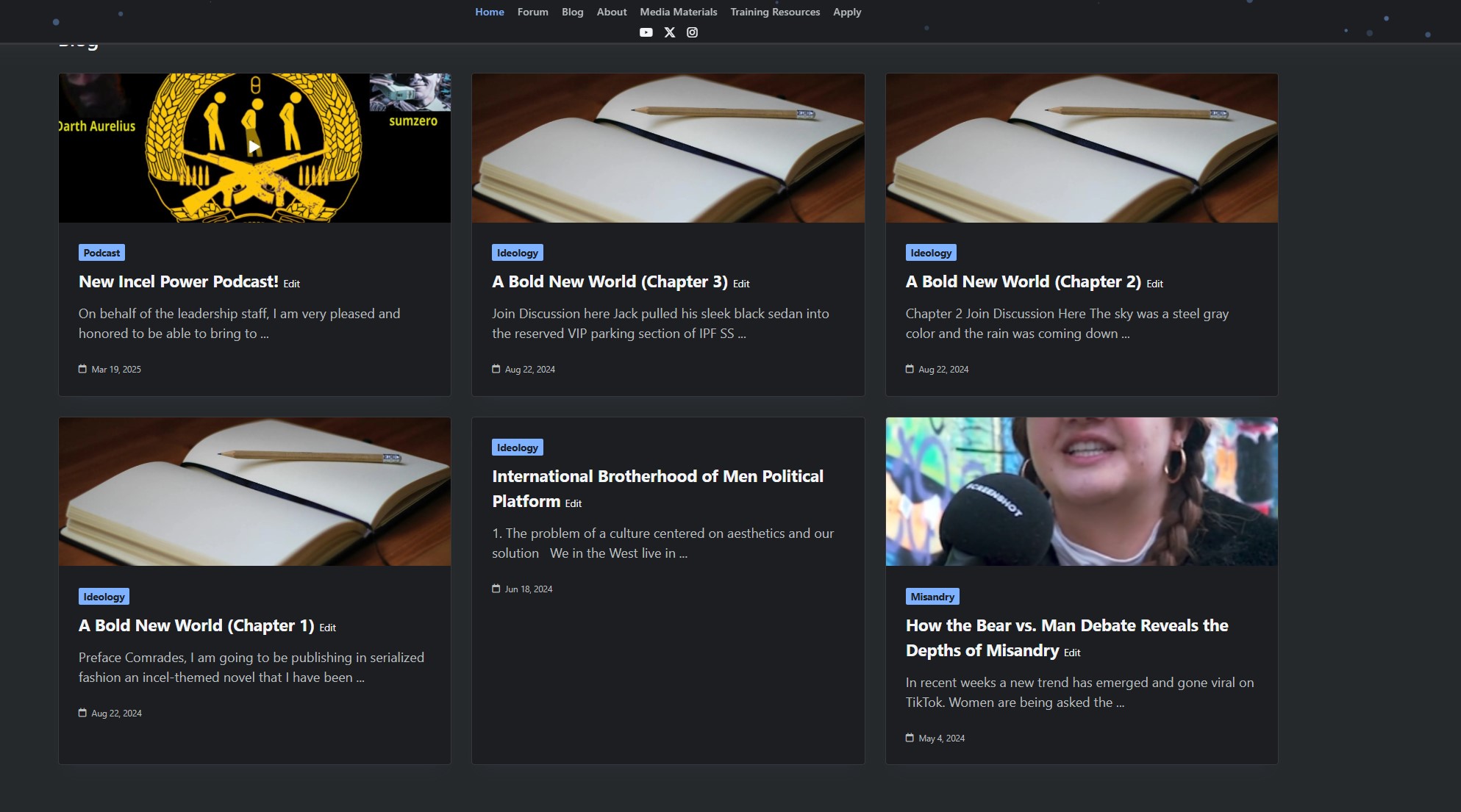1461x812 pixels.
Task: Open Bear vs. Man post thumbnail image
Action: [1081, 491]
